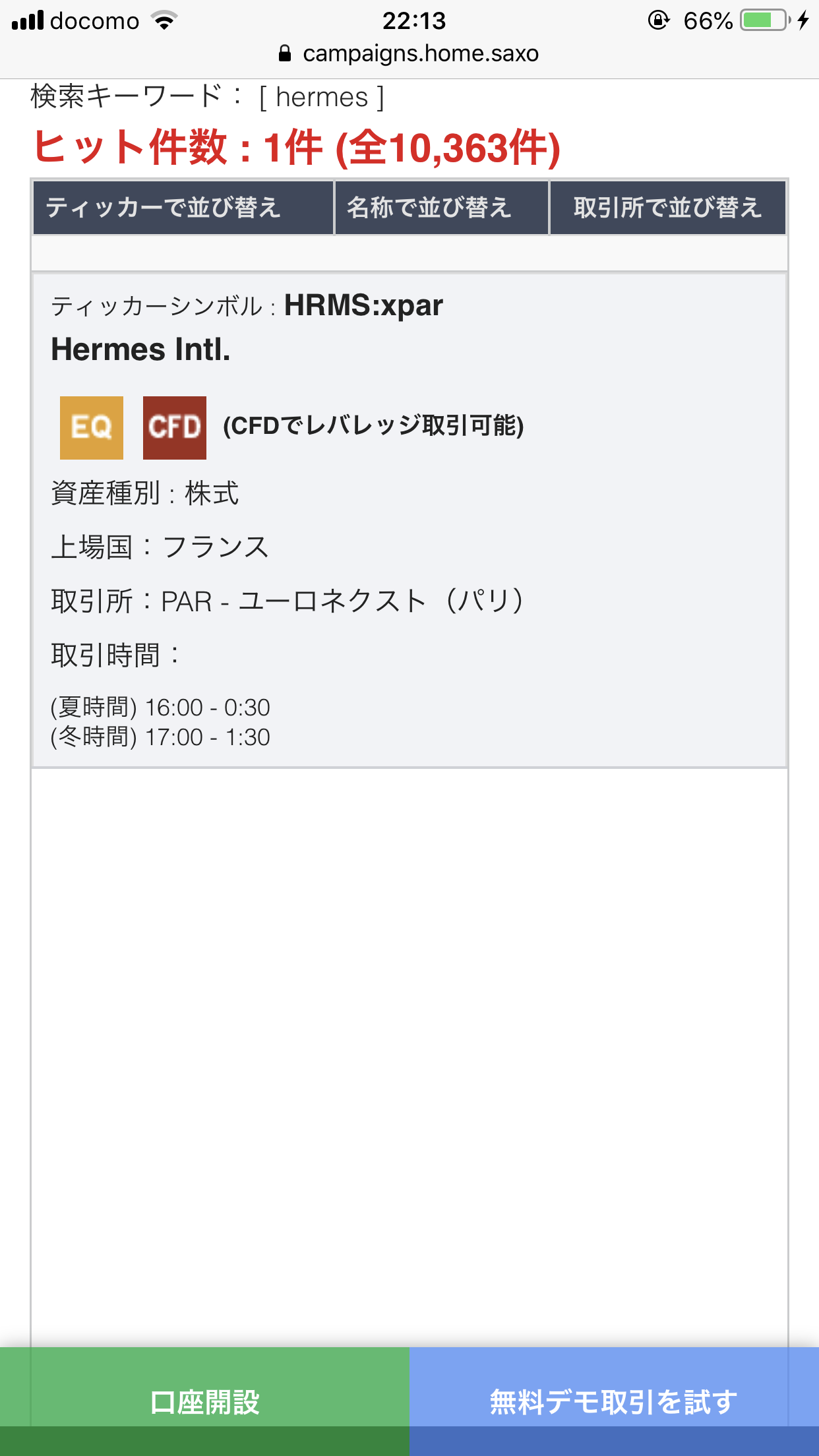Tap the CFDでレバレッジ取引可能 label

pyautogui.click(x=373, y=426)
